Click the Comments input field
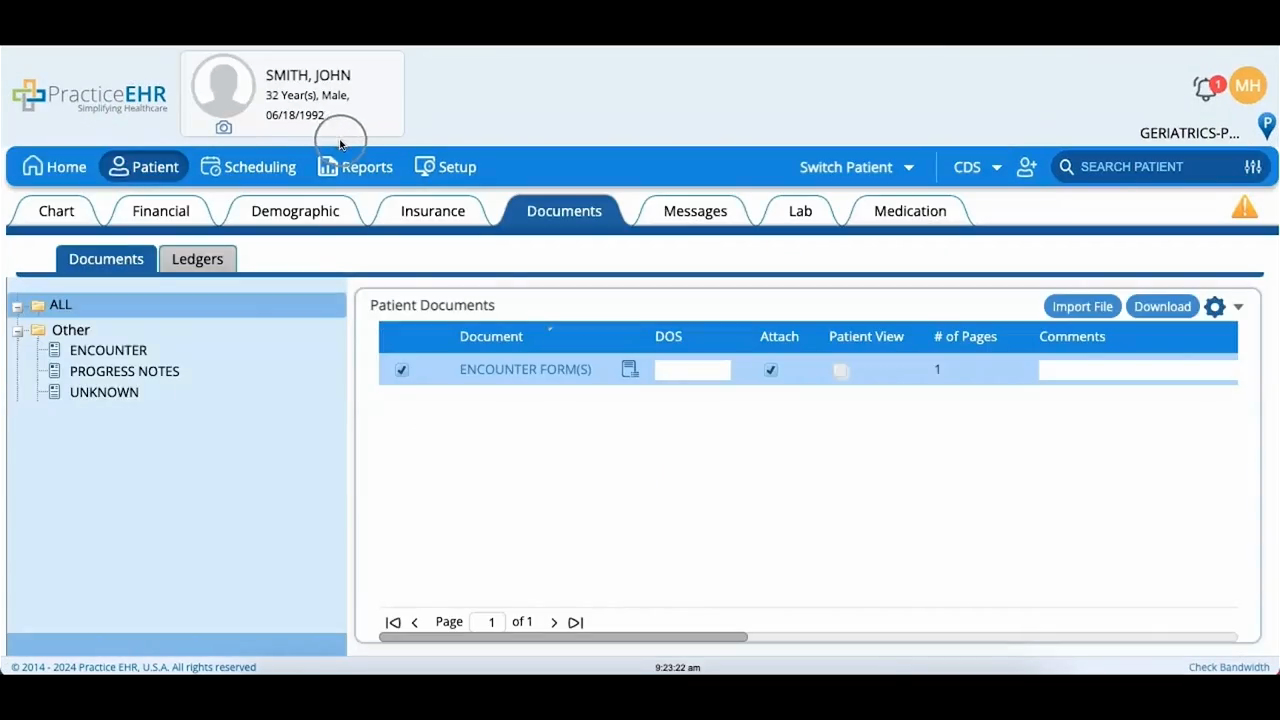 [1138, 370]
